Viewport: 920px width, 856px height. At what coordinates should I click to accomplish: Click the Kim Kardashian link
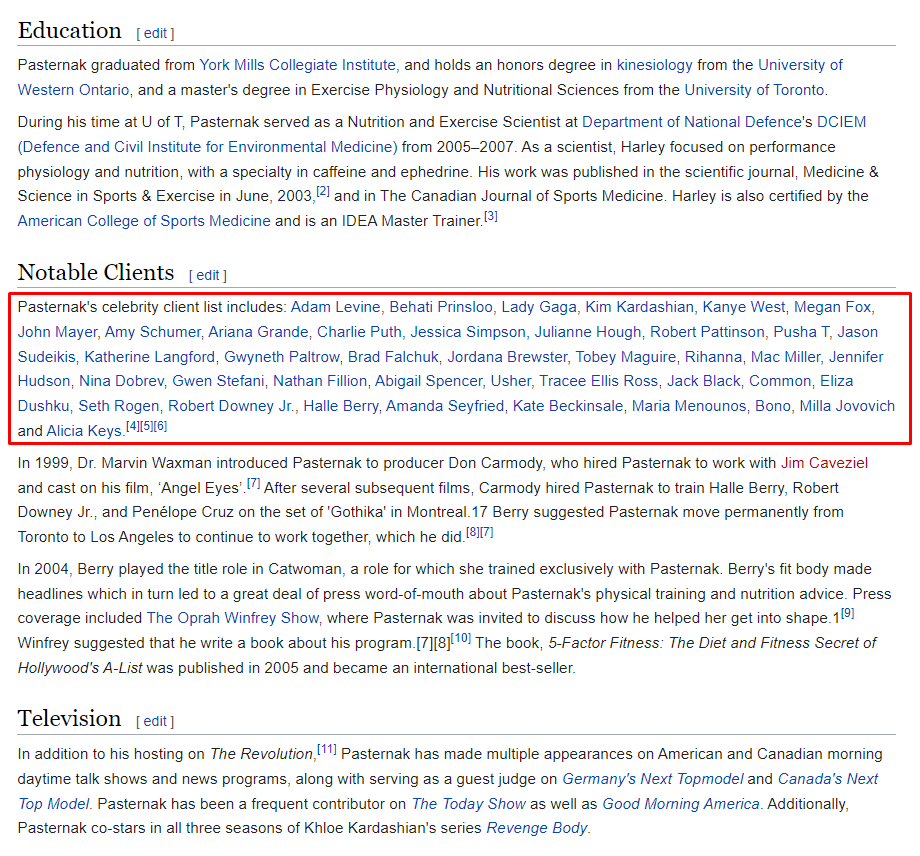(640, 307)
